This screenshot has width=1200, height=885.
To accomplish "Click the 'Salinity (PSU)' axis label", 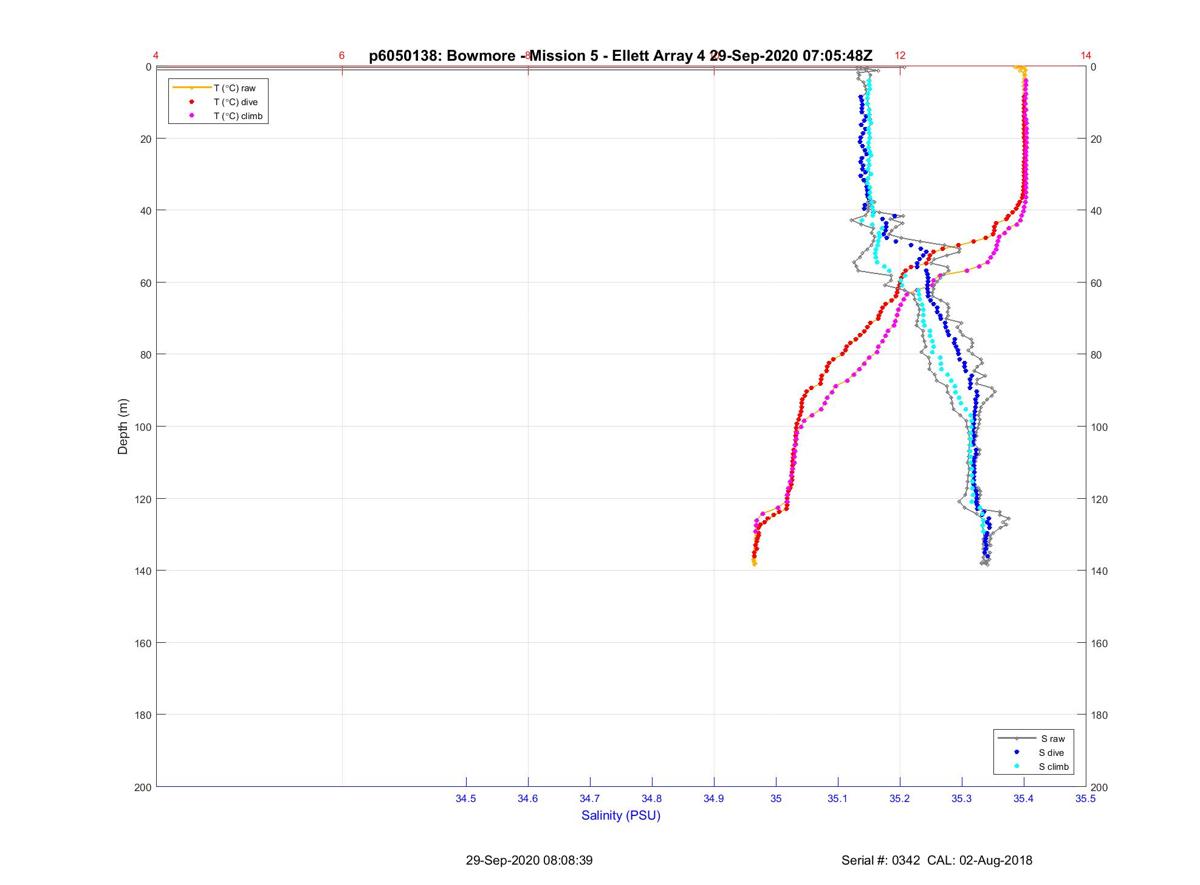I will (x=621, y=815).
